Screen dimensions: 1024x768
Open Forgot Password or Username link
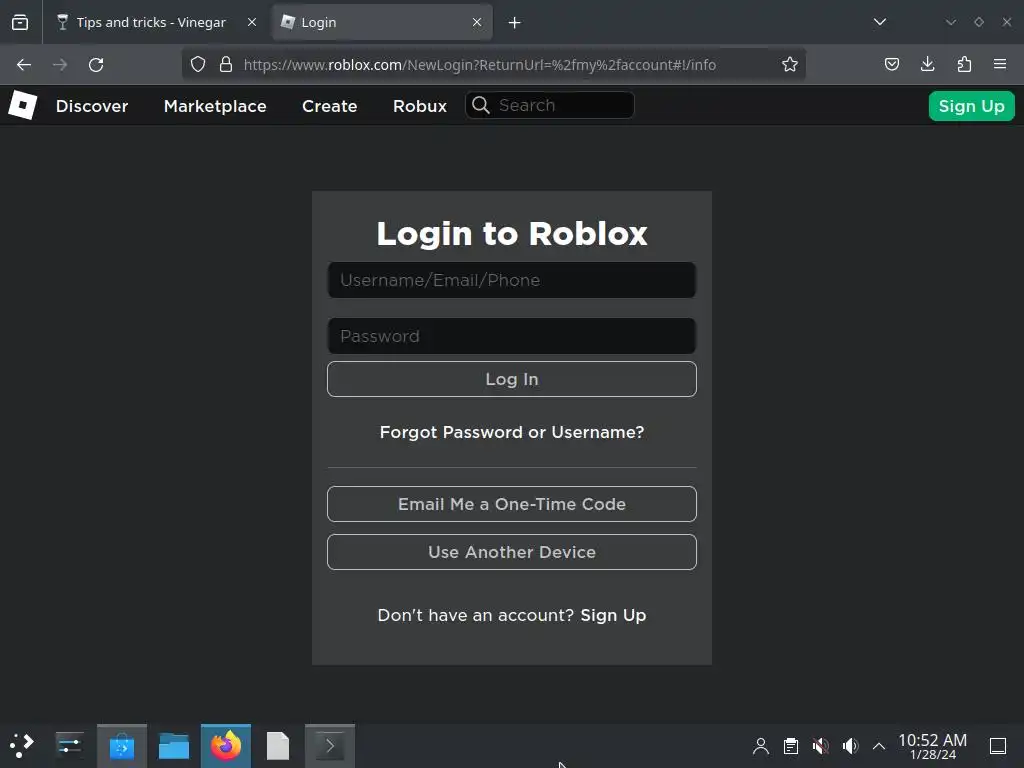click(x=512, y=432)
